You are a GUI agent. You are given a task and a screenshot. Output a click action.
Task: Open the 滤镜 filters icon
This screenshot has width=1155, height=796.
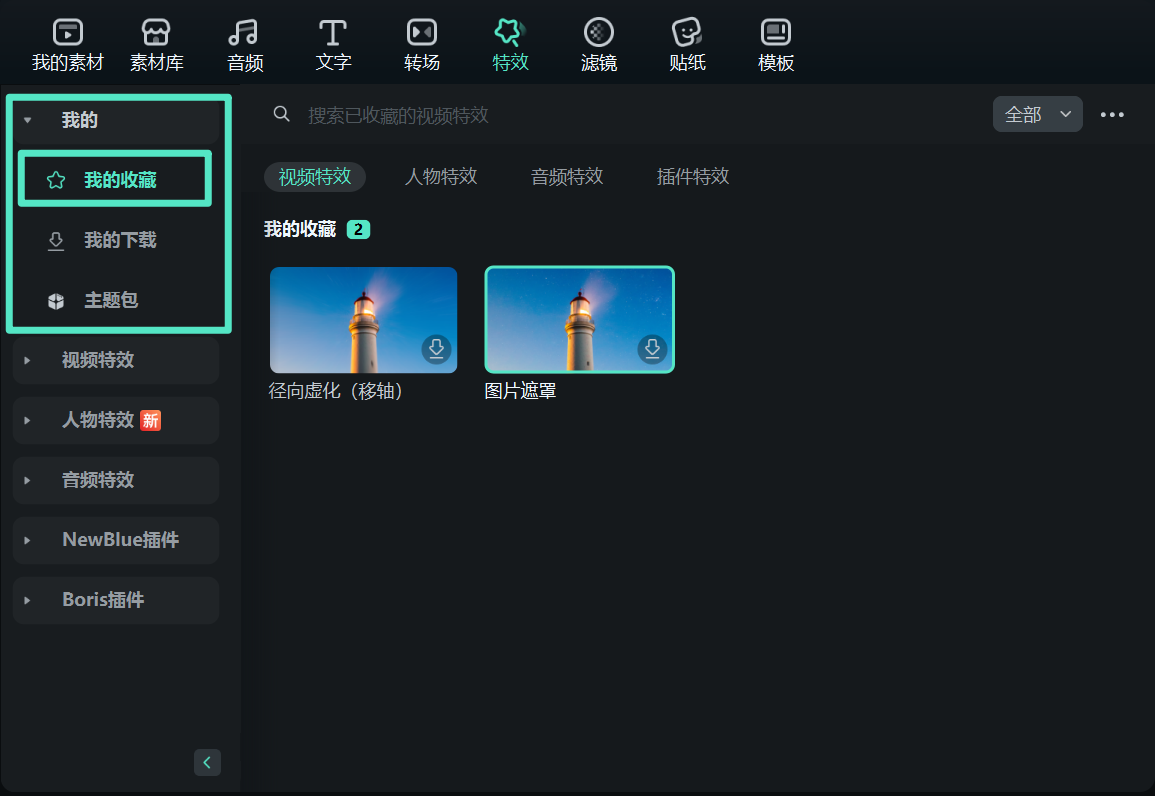click(x=598, y=33)
